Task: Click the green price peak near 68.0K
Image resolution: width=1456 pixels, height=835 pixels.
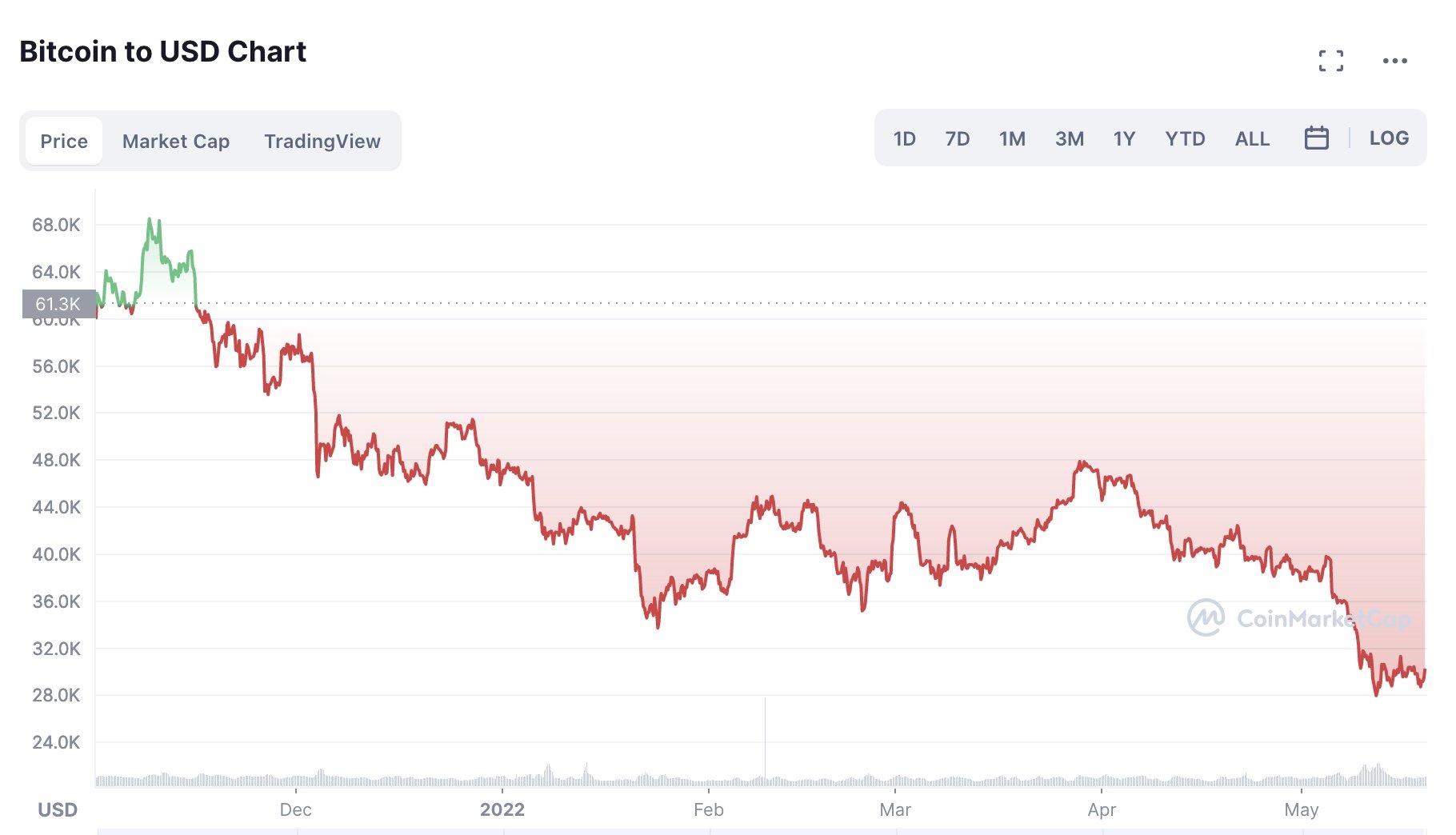Action: point(150,220)
